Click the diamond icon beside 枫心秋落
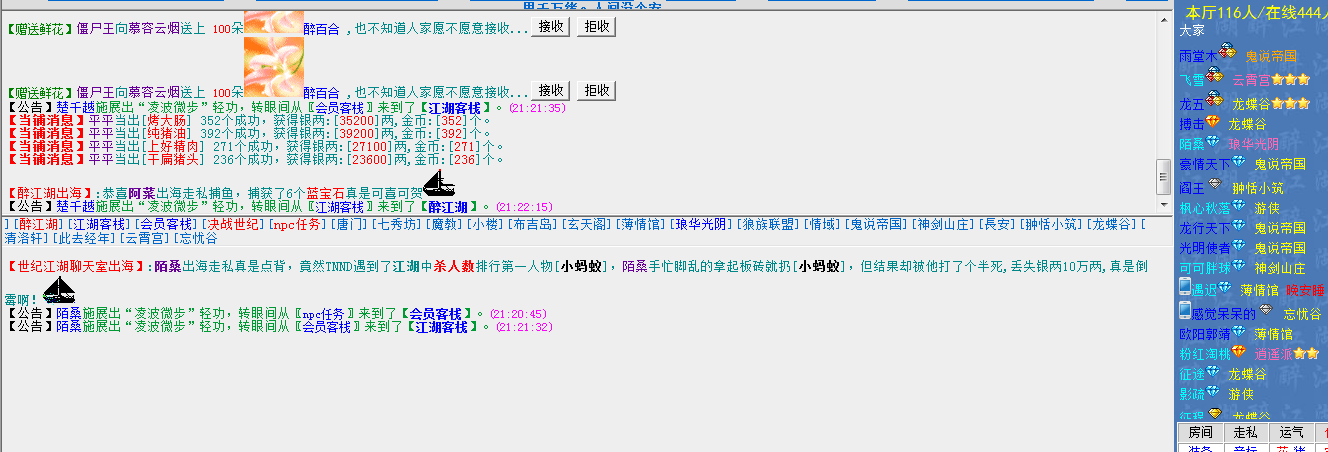 pos(1238,207)
